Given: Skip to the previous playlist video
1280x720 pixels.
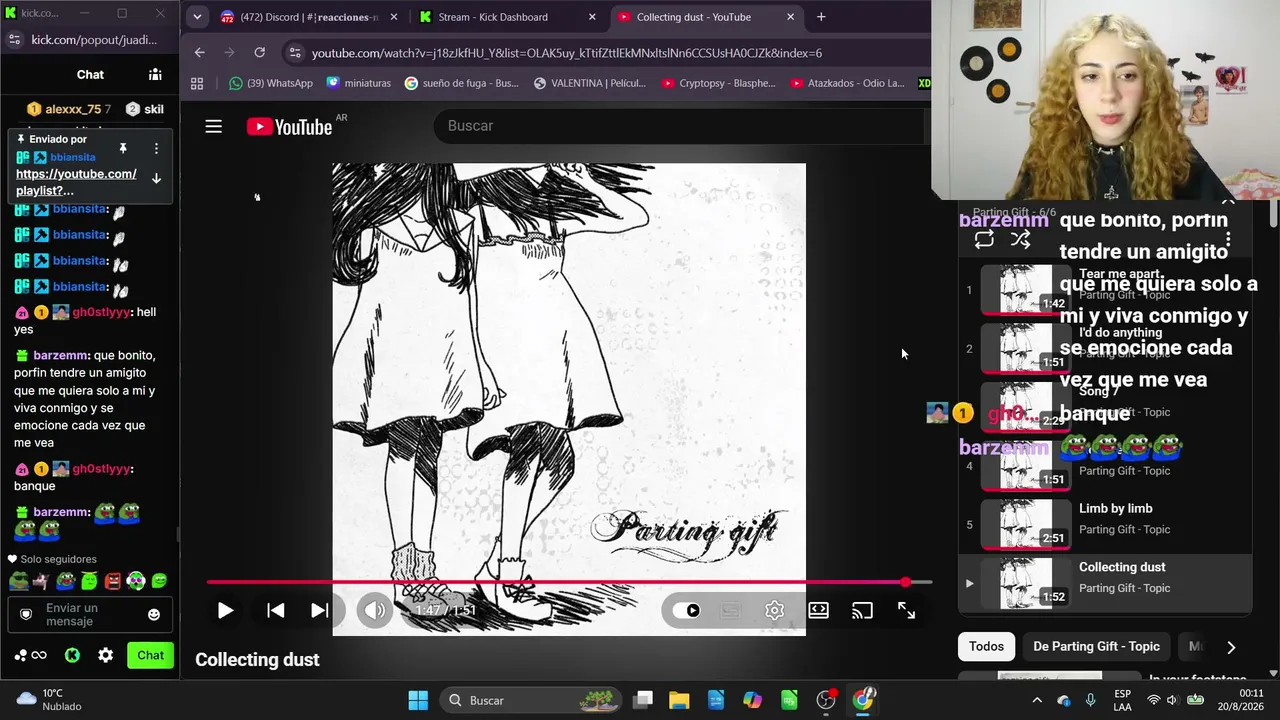Looking at the screenshot, I should (276, 610).
